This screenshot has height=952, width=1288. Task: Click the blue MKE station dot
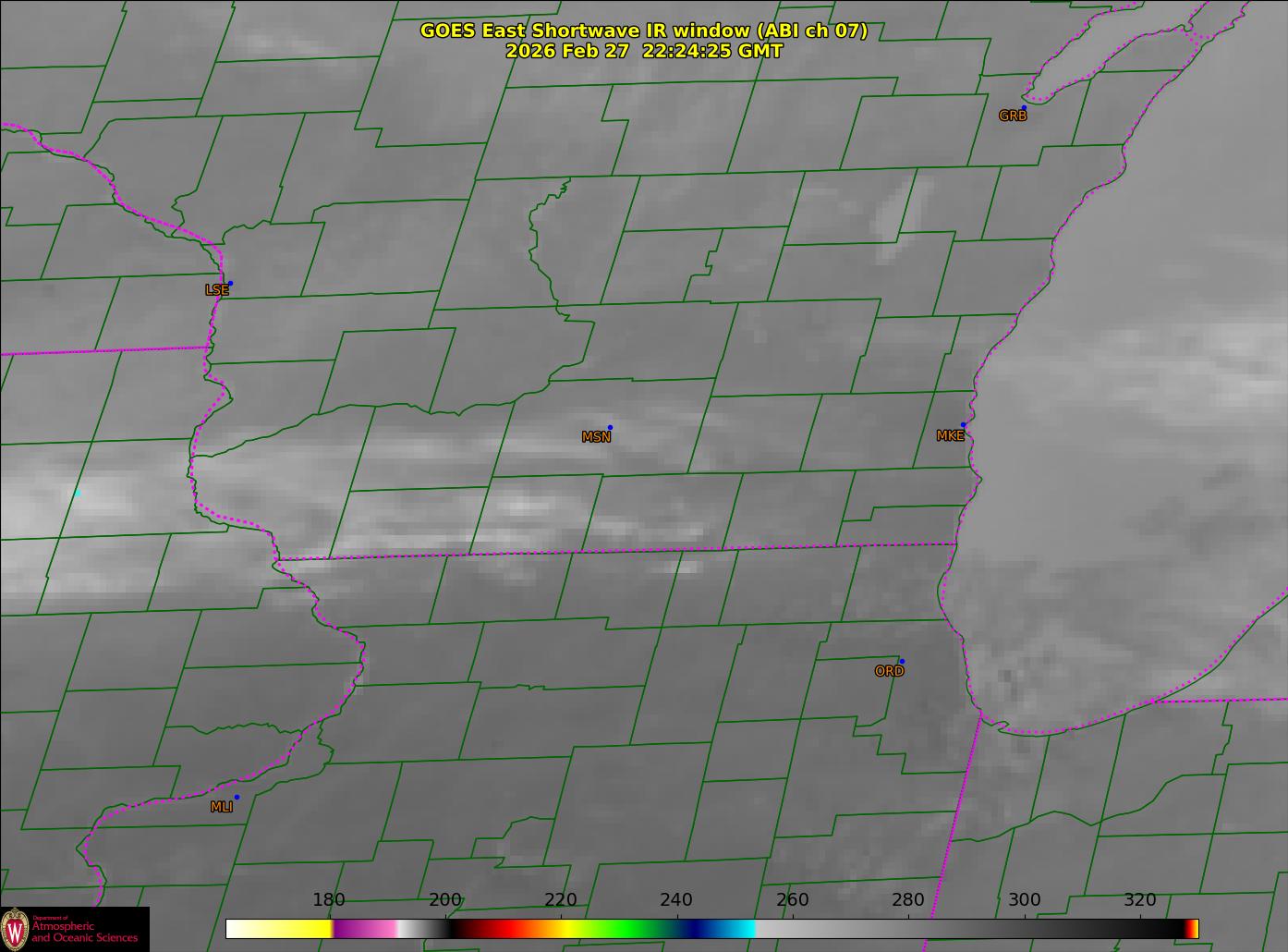[x=963, y=425]
